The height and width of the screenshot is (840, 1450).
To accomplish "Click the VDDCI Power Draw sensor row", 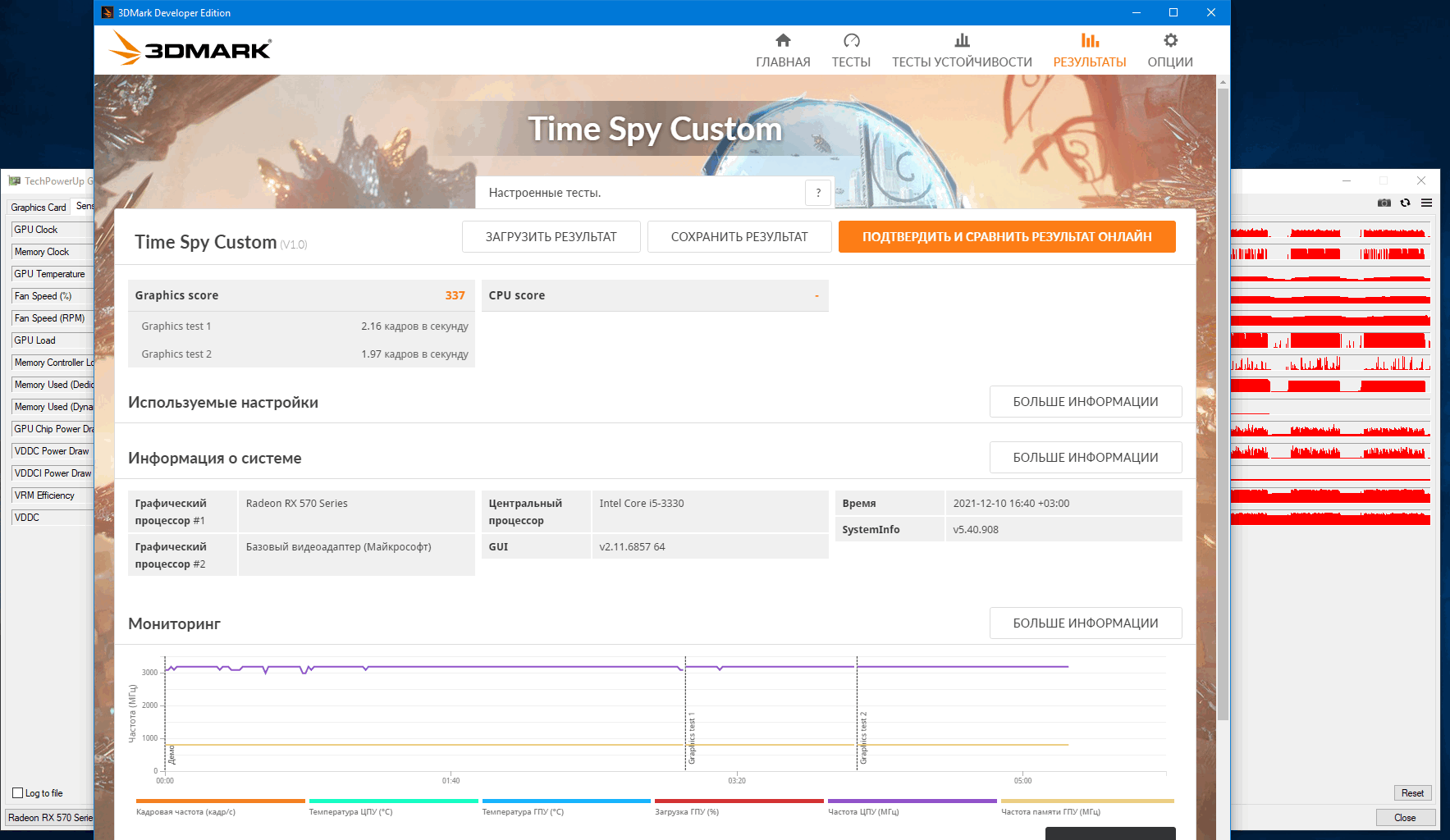I will [52, 473].
